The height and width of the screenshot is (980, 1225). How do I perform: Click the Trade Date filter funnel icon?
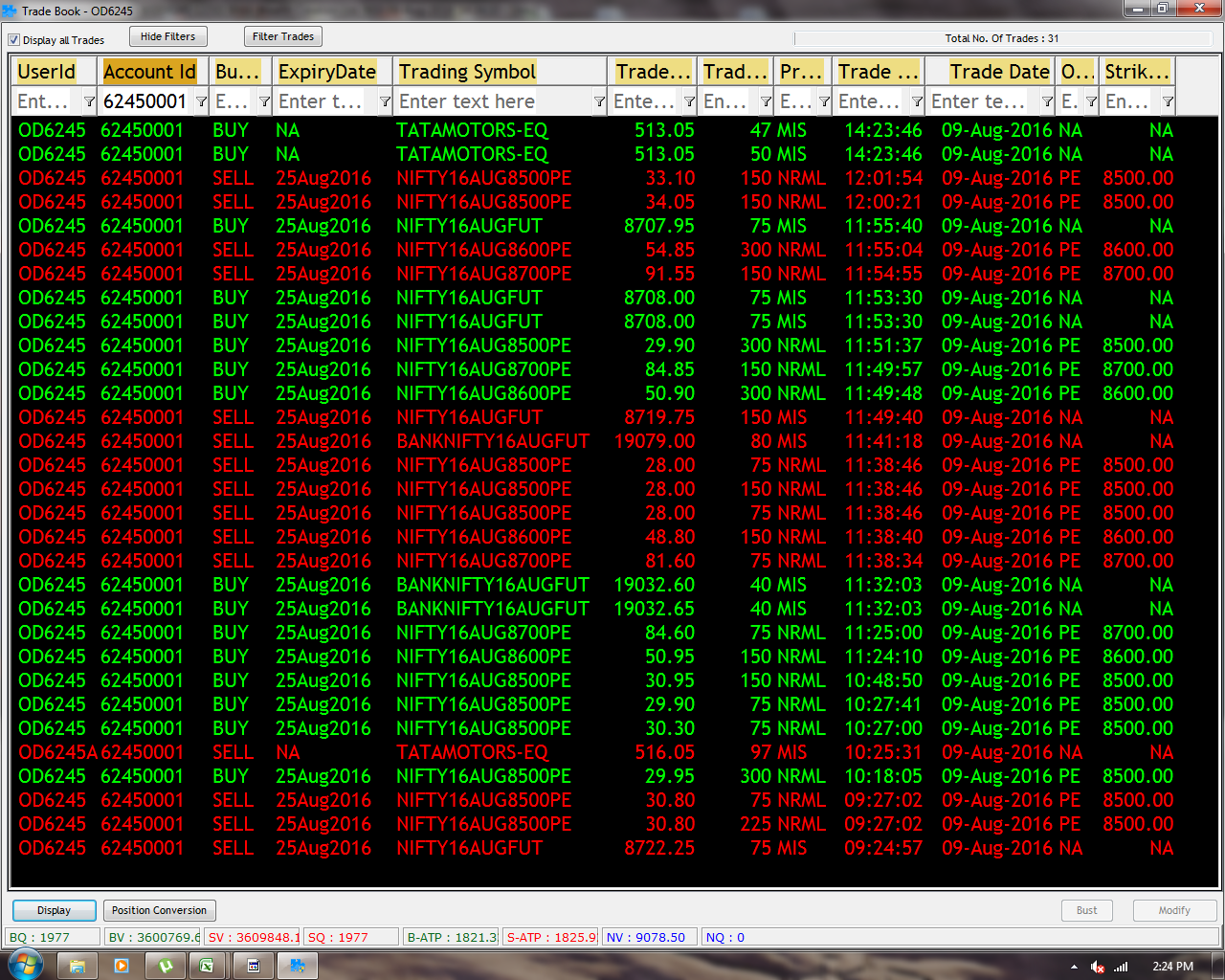click(x=1047, y=101)
